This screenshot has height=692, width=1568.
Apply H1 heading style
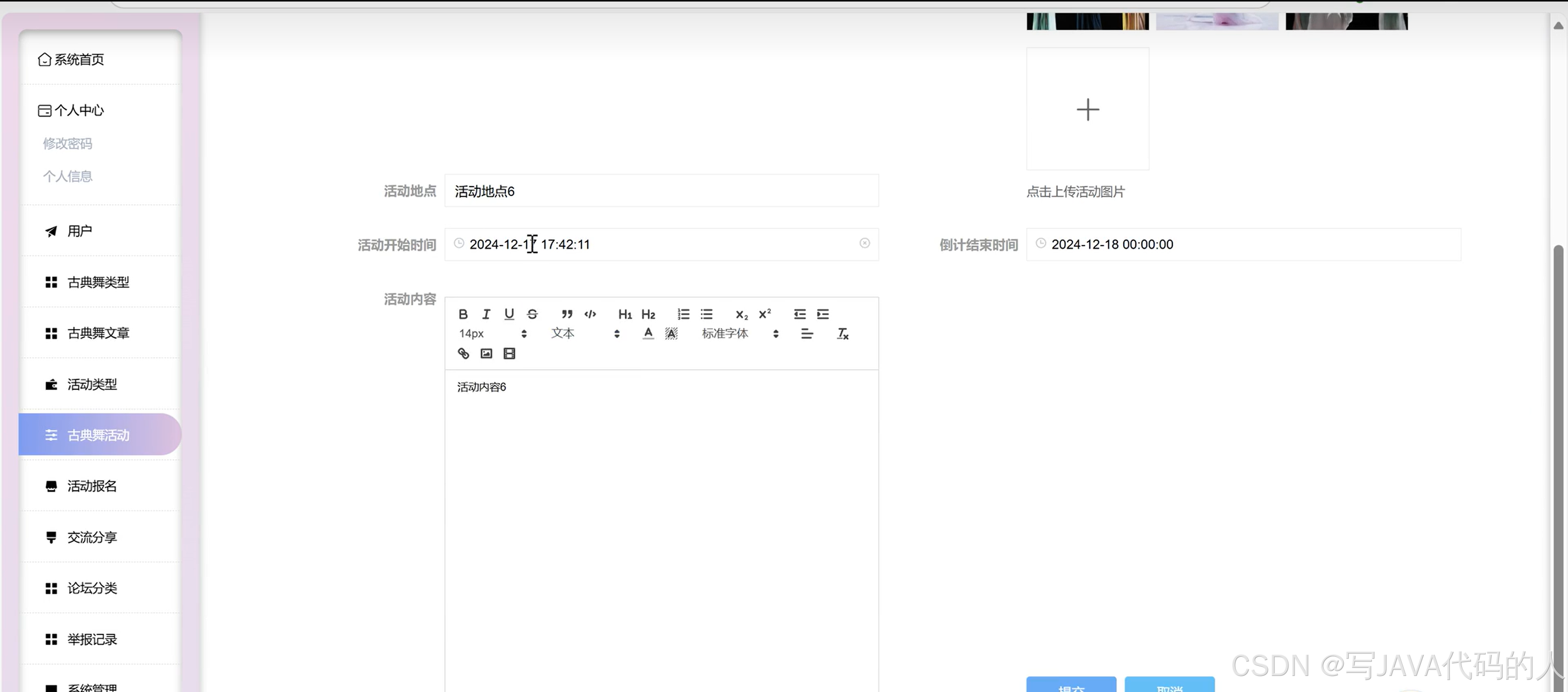pos(625,314)
